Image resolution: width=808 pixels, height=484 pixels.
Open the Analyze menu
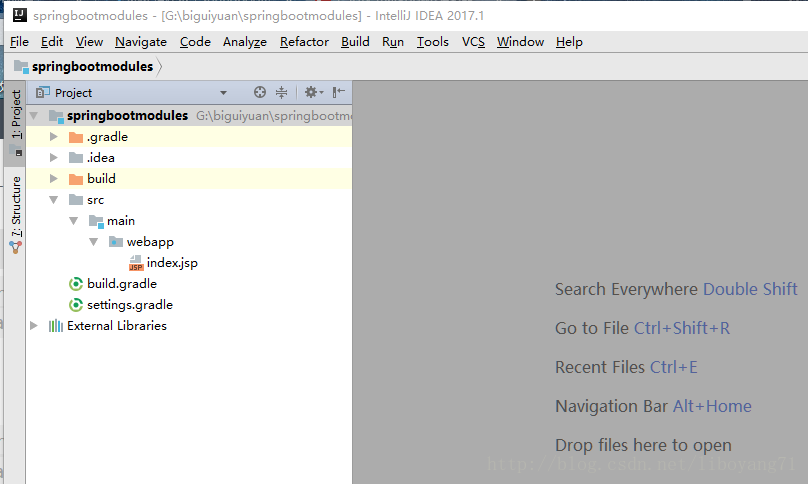point(245,42)
